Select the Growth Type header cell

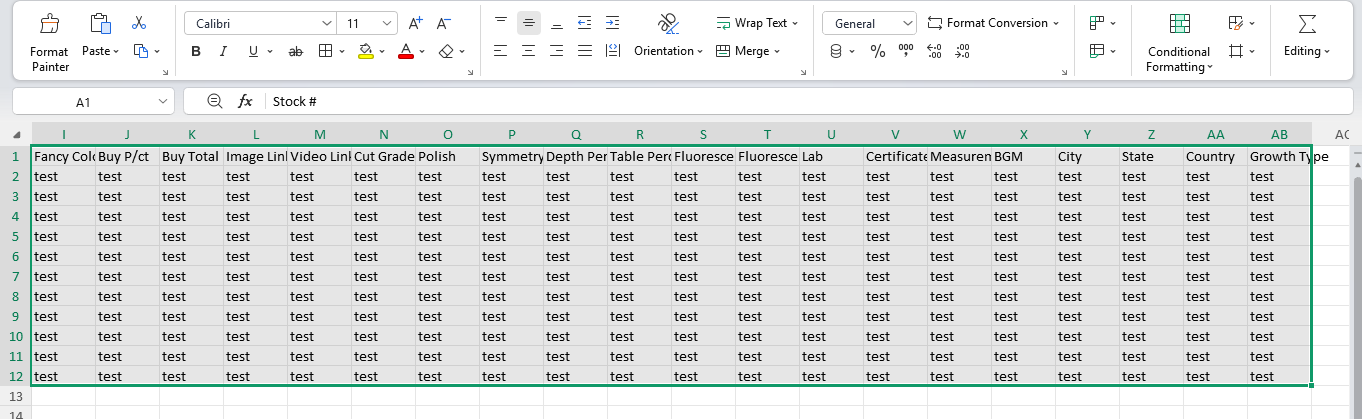pos(1280,157)
